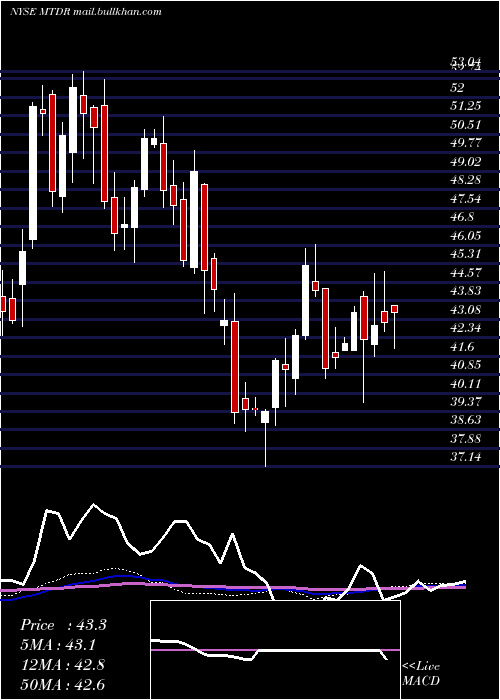
Task: Select the 42.34 price axis label
Action: [466, 328]
